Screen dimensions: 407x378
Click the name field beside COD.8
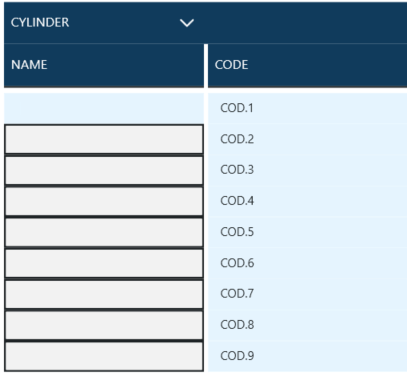(x=104, y=325)
